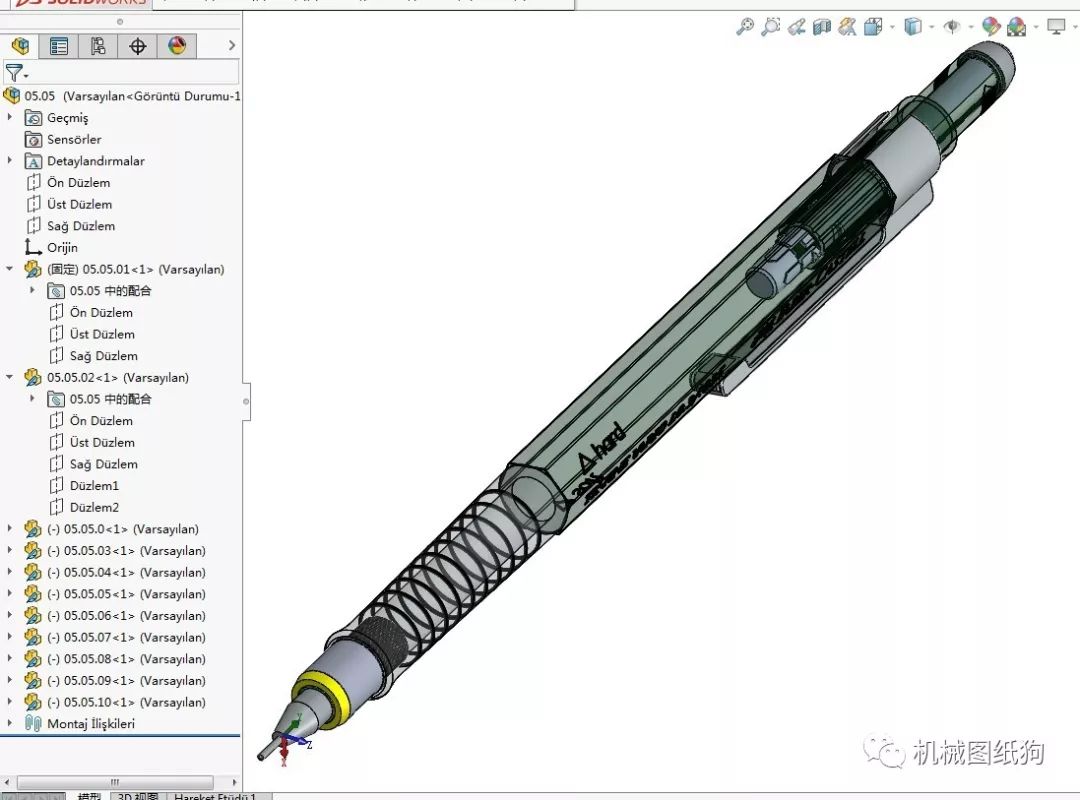
Task: Click the Zoom to Fit icon
Action: [745, 27]
